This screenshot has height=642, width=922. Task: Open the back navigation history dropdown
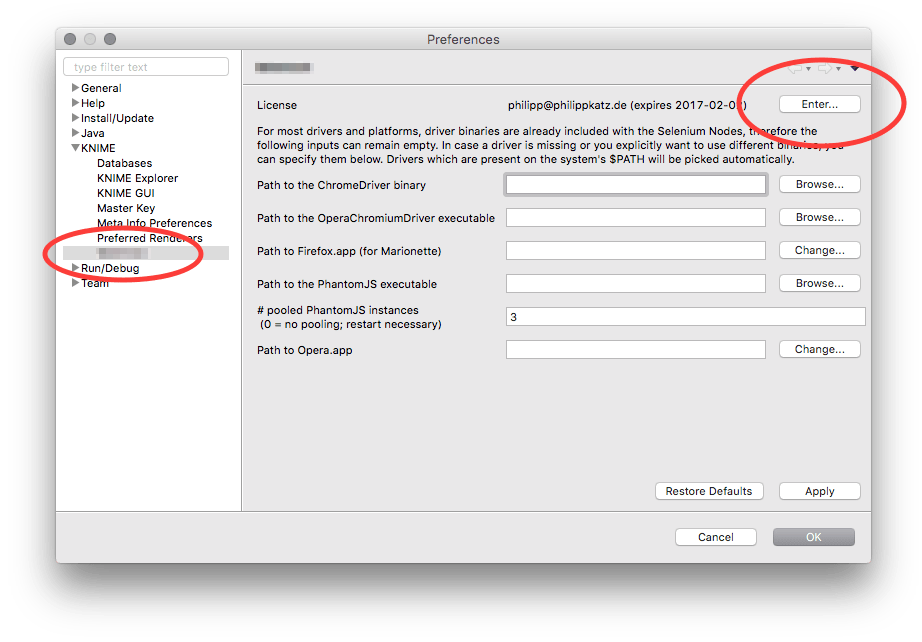pos(809,69)
